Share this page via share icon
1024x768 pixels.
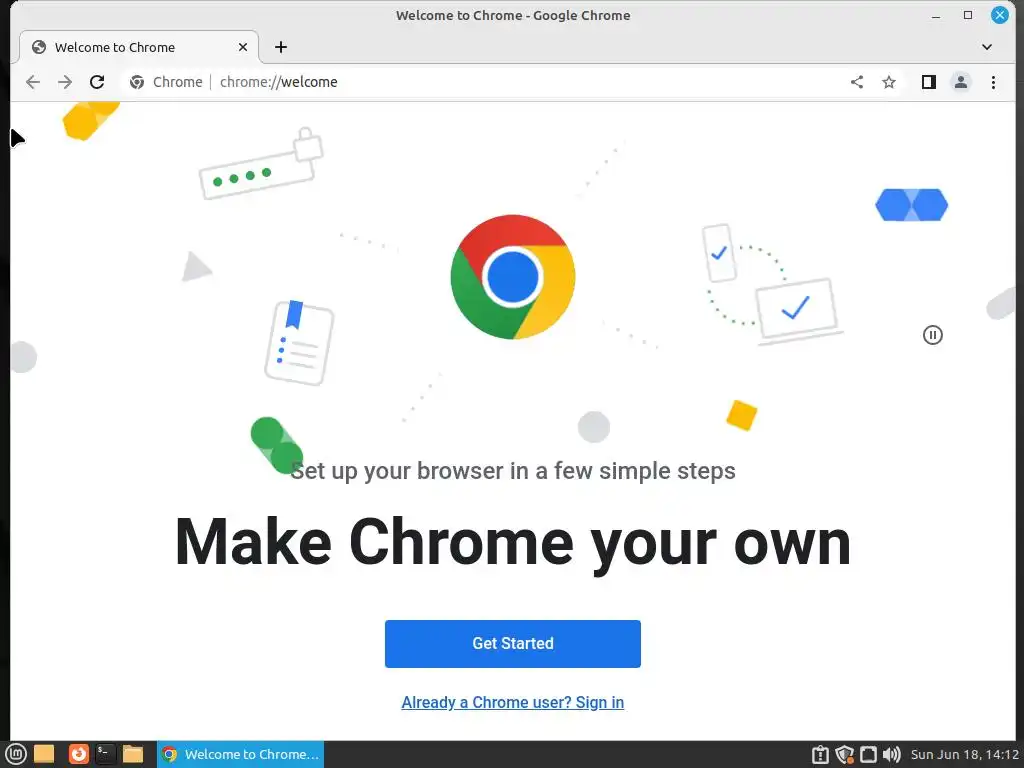click(x=857, y=82)
